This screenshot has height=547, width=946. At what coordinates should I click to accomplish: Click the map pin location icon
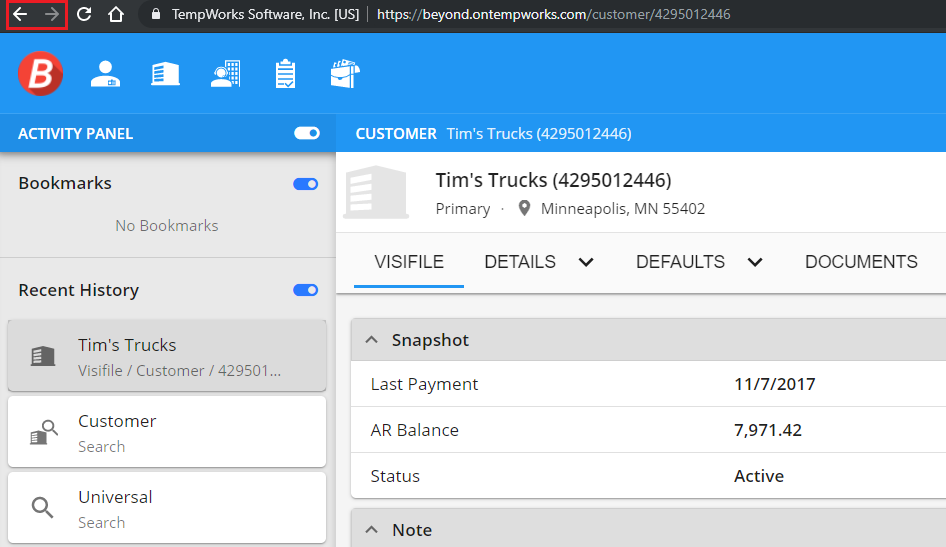click(524, 208)
